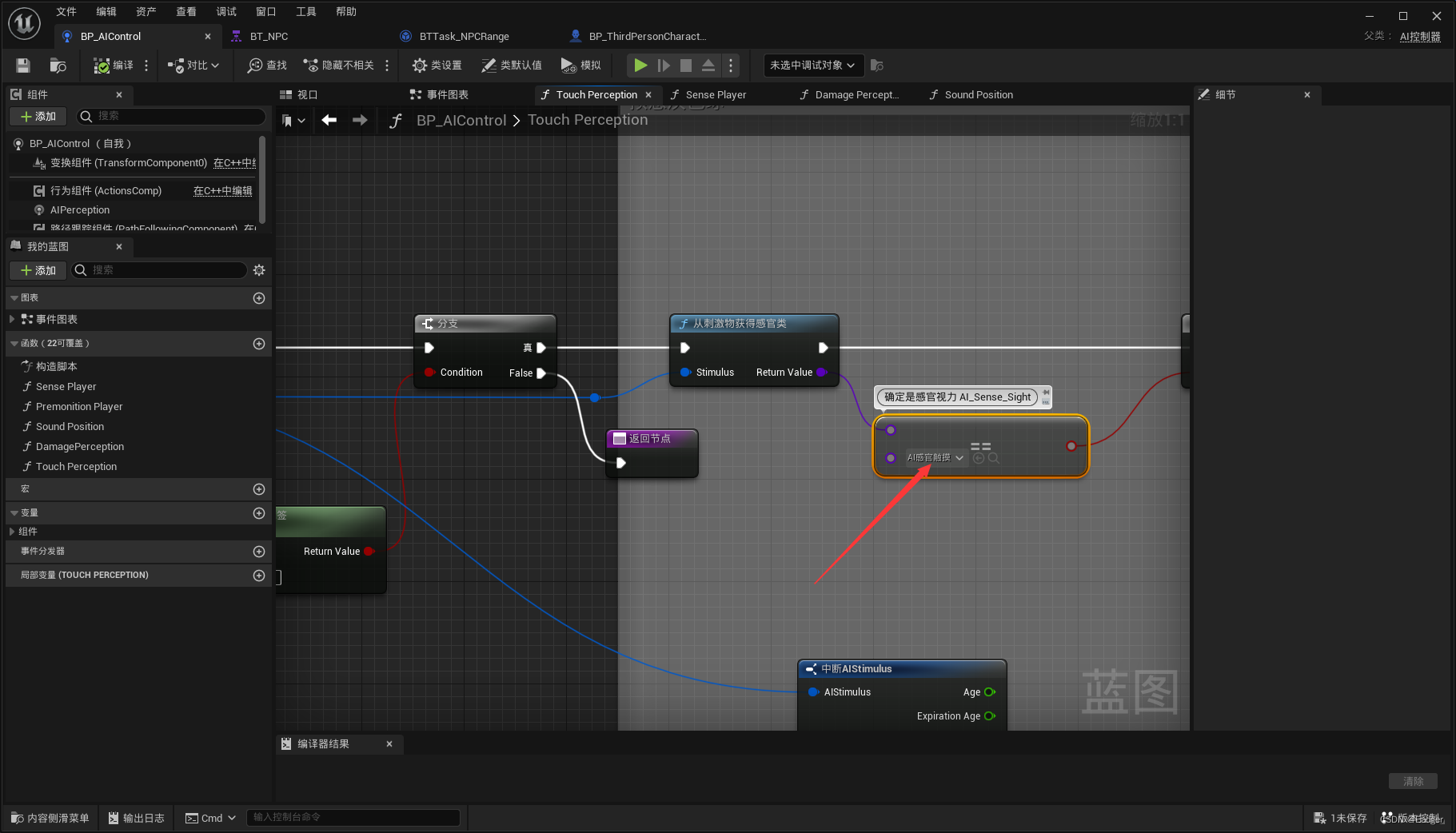Open compile options menu
This screenshot has width=1456, height=833.
[146, 66]
